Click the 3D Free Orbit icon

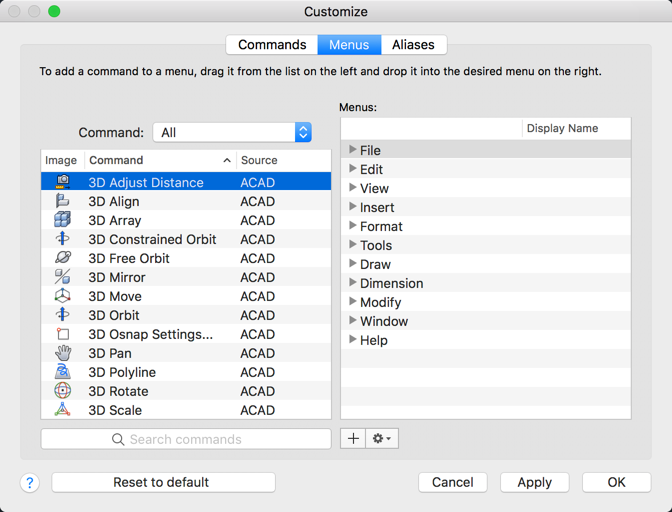62,258
